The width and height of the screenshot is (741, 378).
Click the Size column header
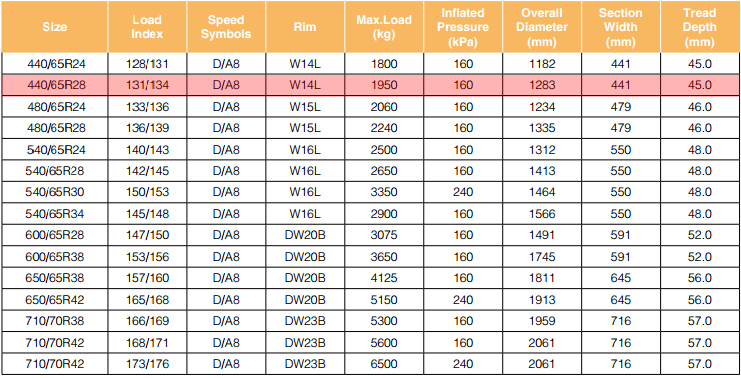tap(54, 26)
